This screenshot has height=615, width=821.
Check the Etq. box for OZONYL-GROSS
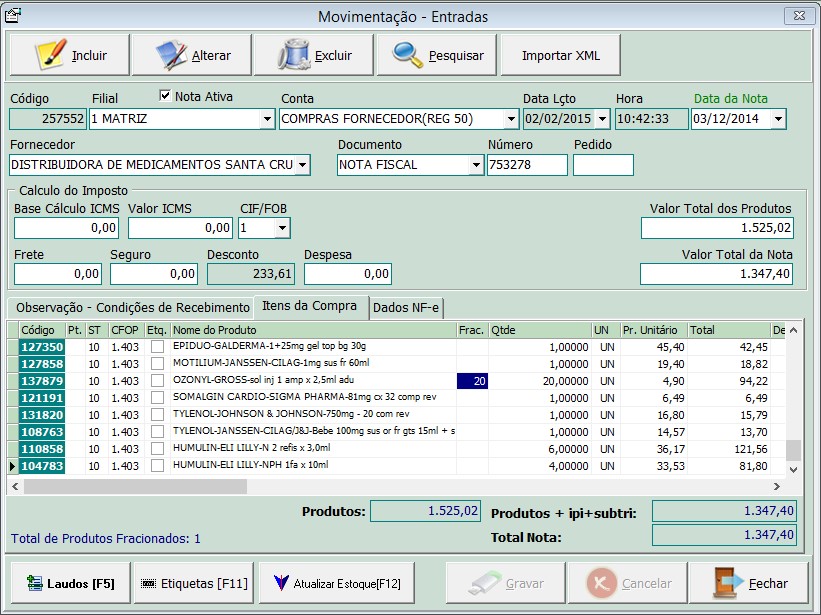click(x=157, y=381)
